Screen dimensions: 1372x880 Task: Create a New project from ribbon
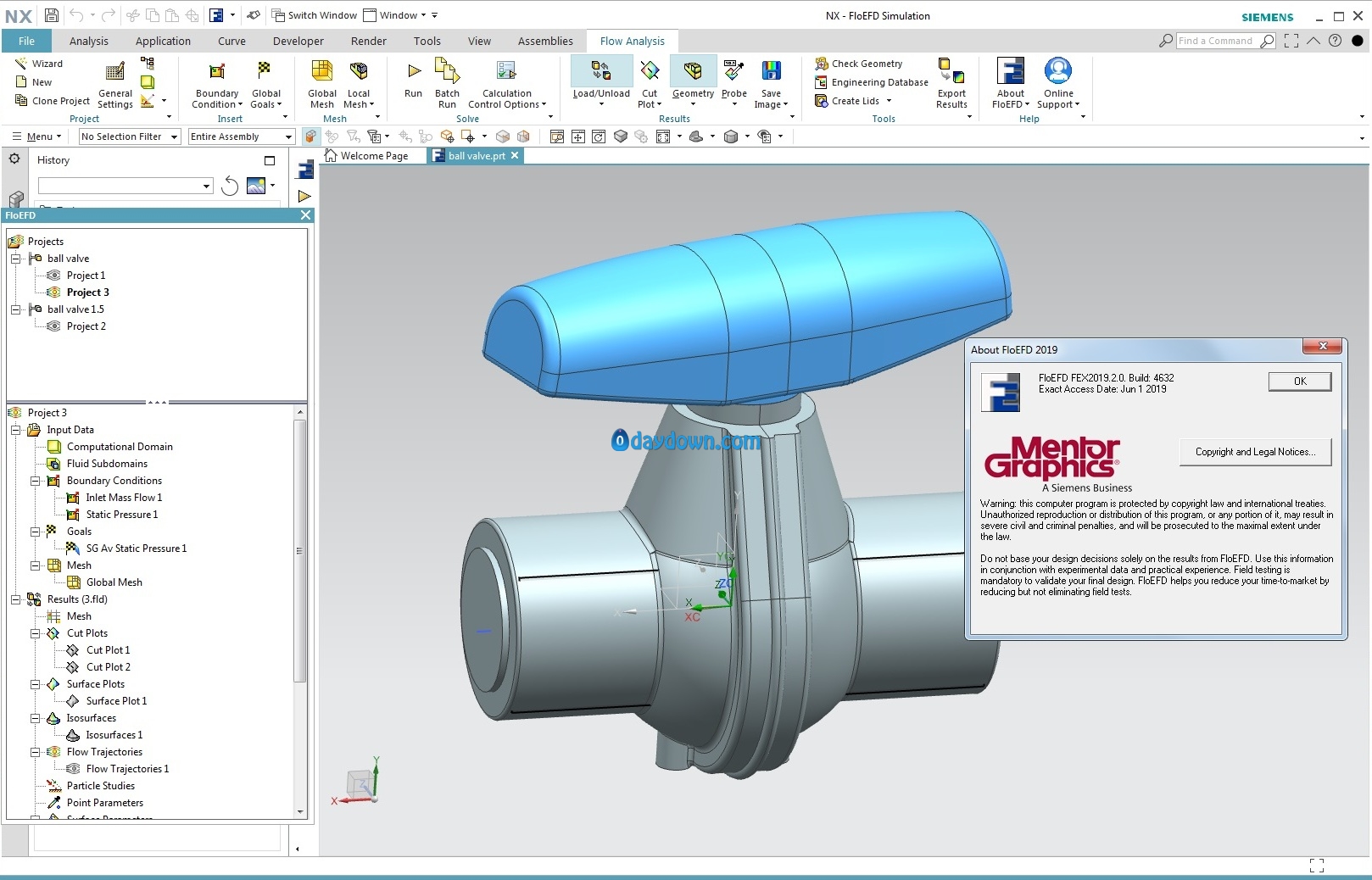(34, 82)
